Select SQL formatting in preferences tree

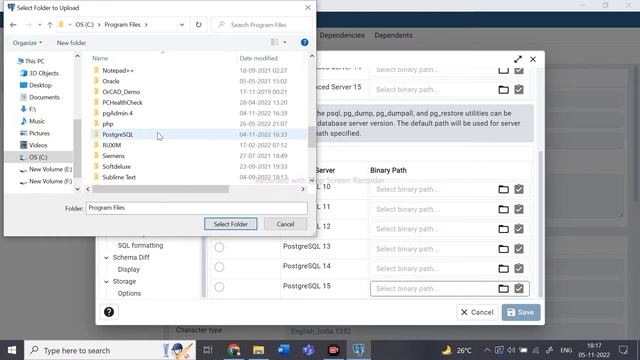(140, 245)
